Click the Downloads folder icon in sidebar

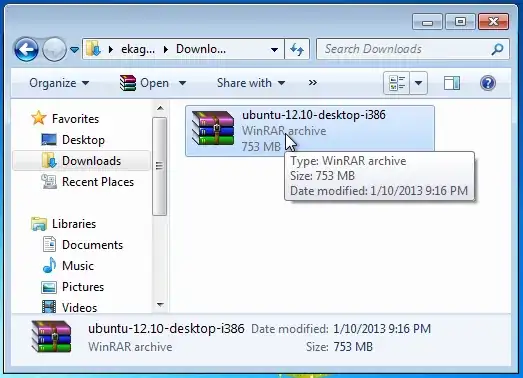click(x=49, y=160)
